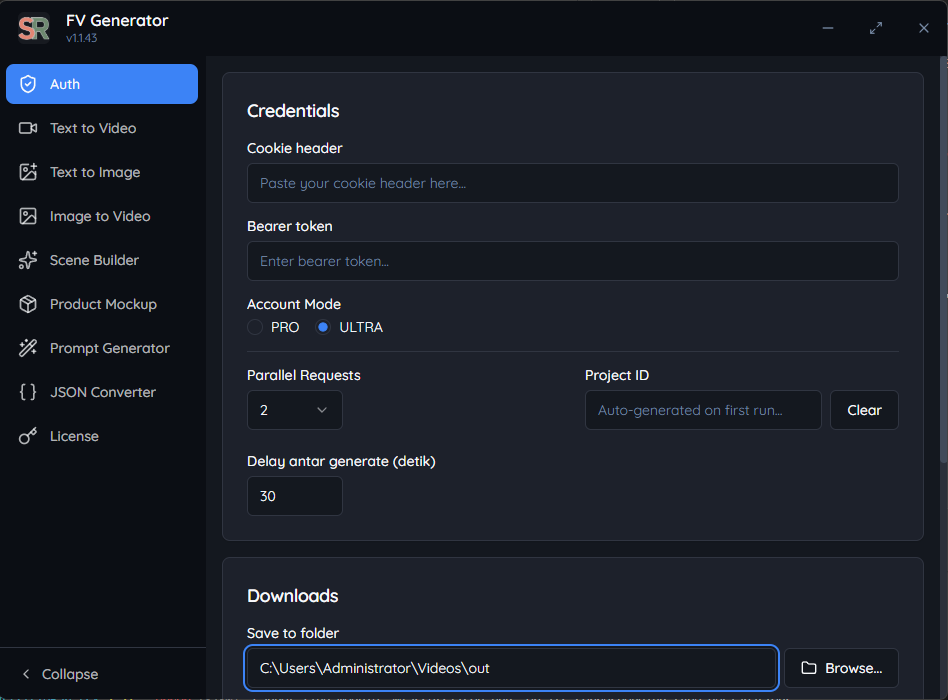Go to the License page

pos(102,436)
